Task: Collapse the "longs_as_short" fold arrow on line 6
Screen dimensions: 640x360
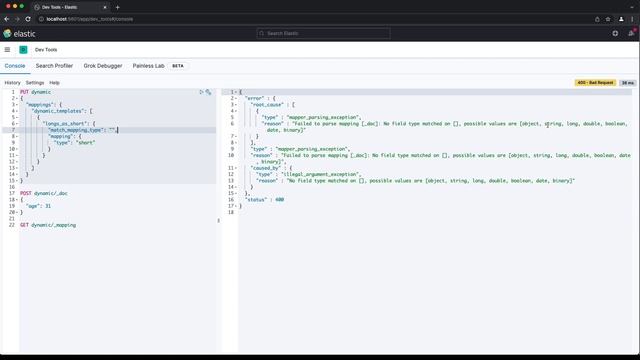Action: coord(17,124)
